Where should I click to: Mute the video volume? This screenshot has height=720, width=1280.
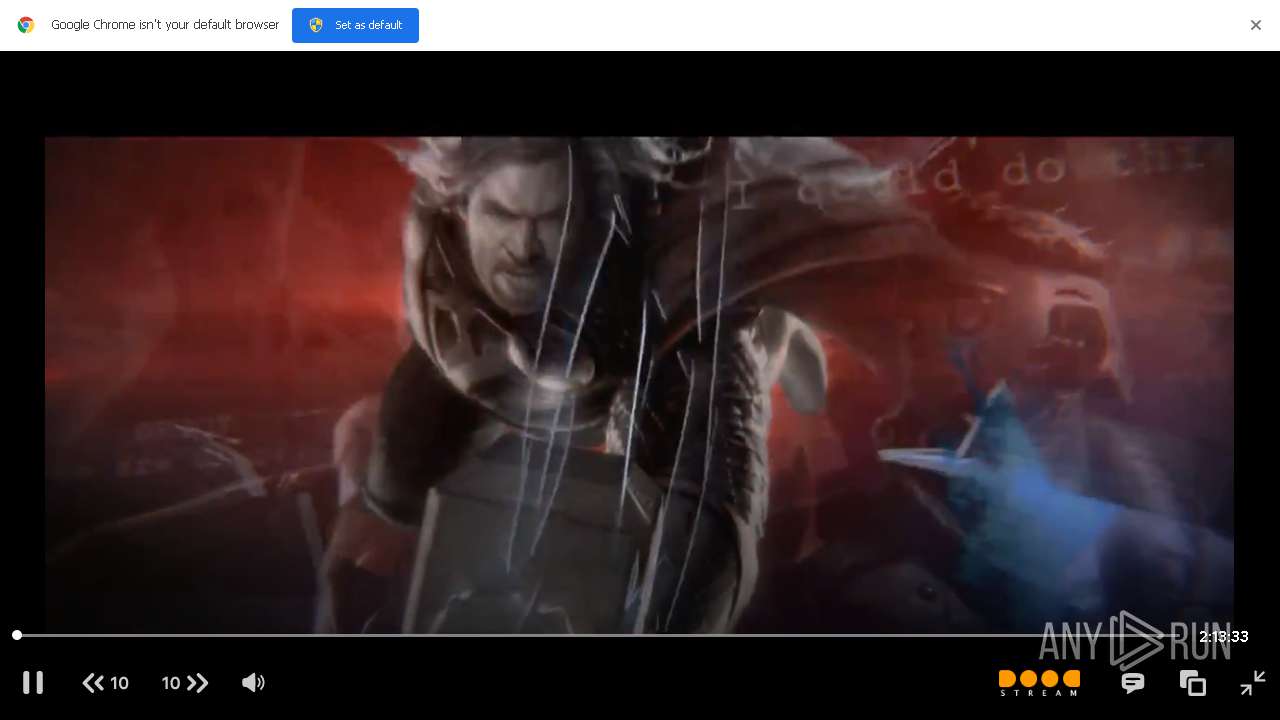click(253, 683)
